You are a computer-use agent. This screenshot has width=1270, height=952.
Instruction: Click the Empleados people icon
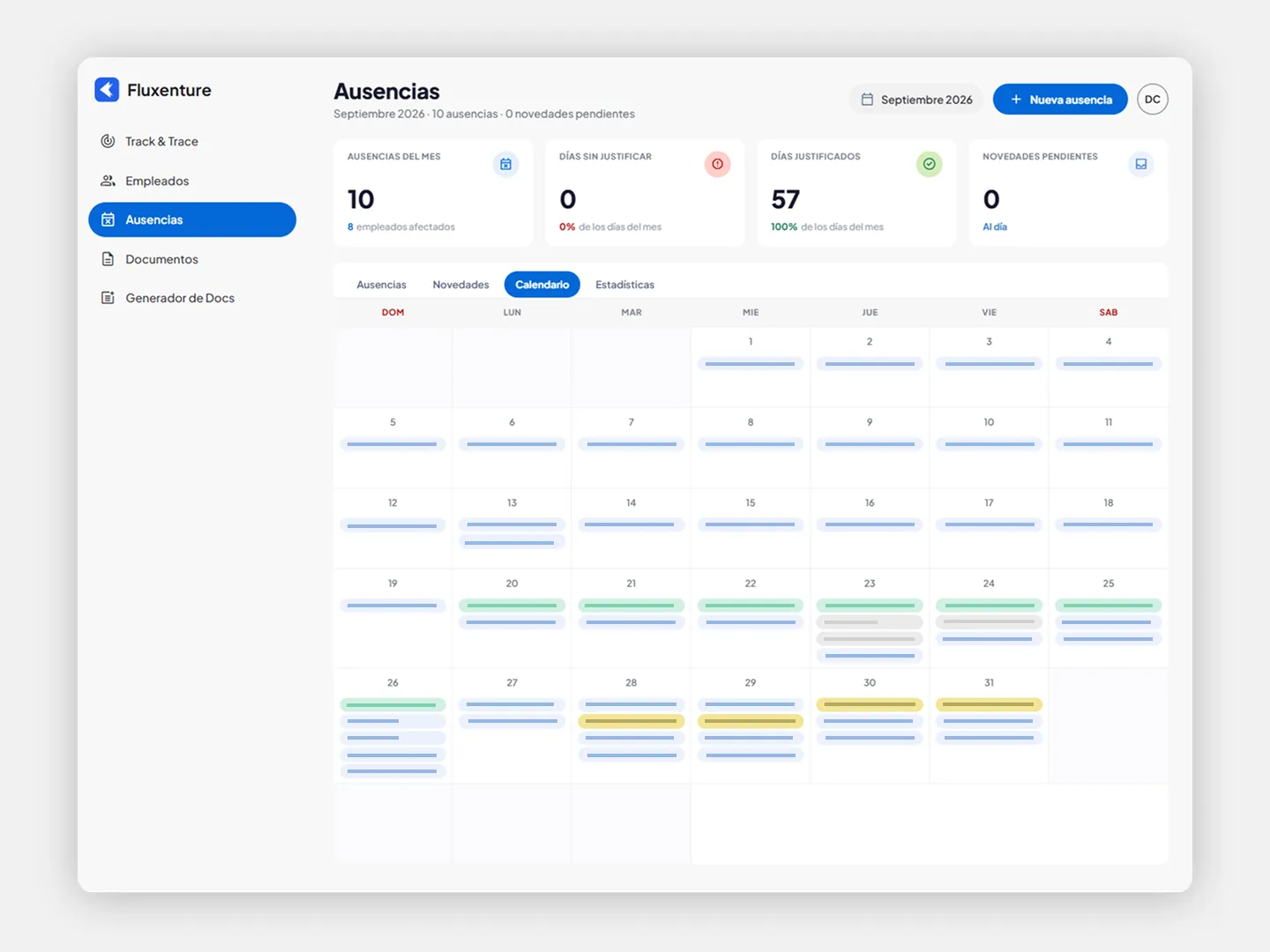pos(108,181)
